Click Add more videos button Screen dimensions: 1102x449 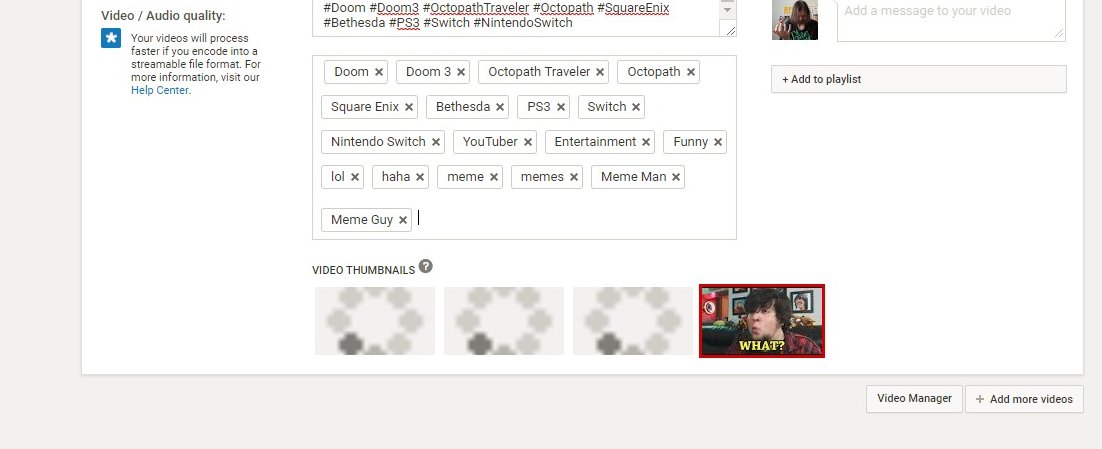coord(1024,399)
